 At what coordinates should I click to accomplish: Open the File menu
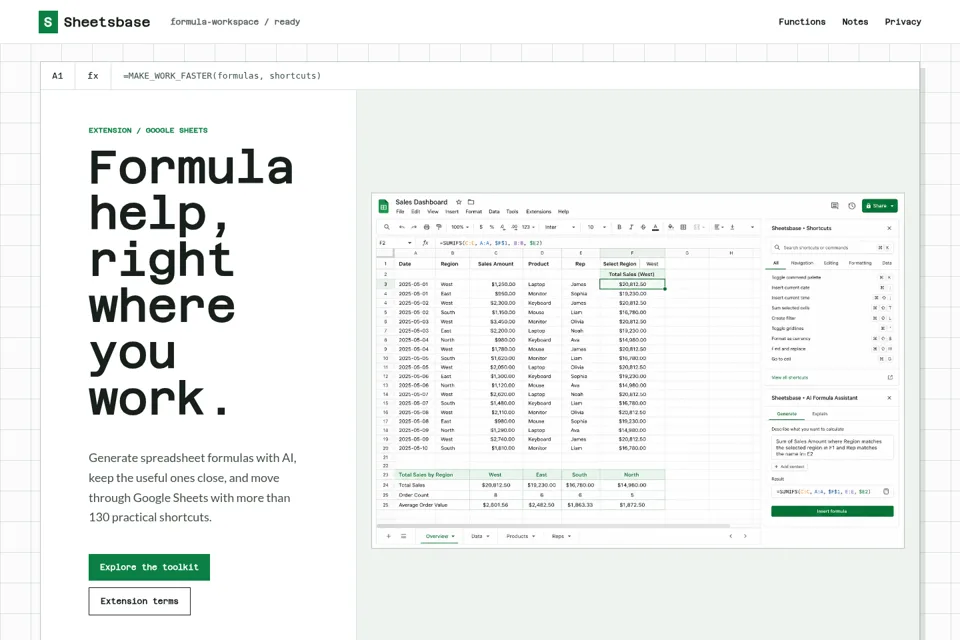click(x=400, y=211)
